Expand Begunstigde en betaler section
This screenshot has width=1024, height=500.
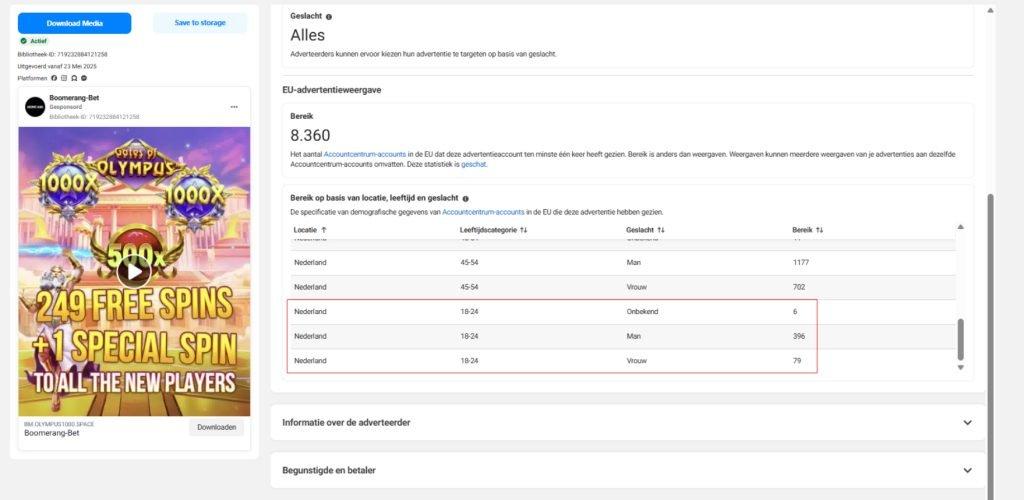tap(628, 470)
